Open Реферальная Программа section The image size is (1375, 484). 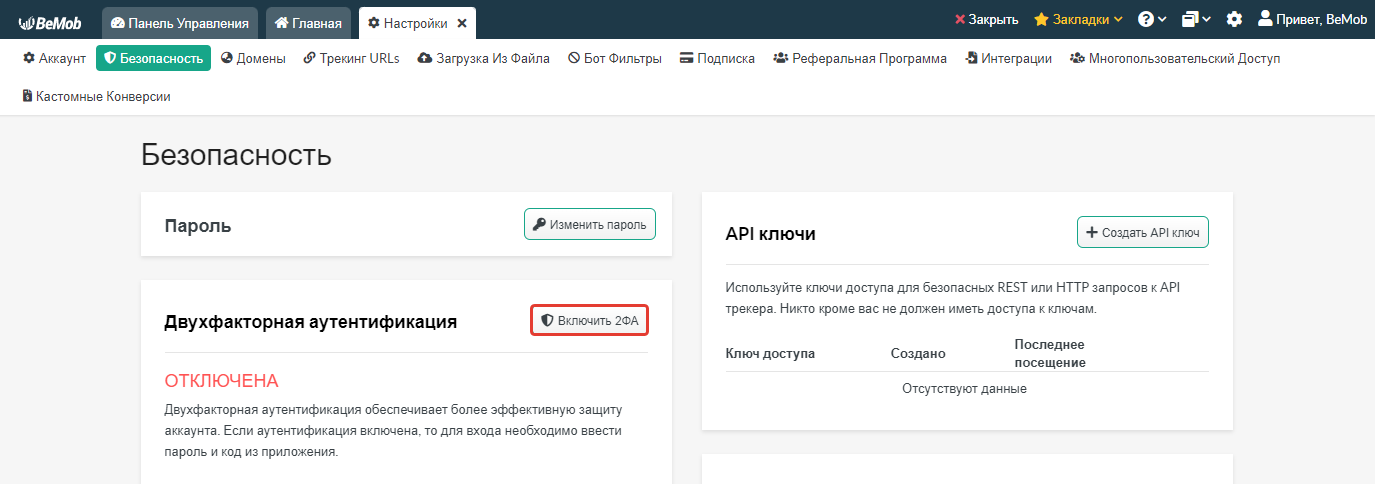pyautogui.click(x=860, y=58)
